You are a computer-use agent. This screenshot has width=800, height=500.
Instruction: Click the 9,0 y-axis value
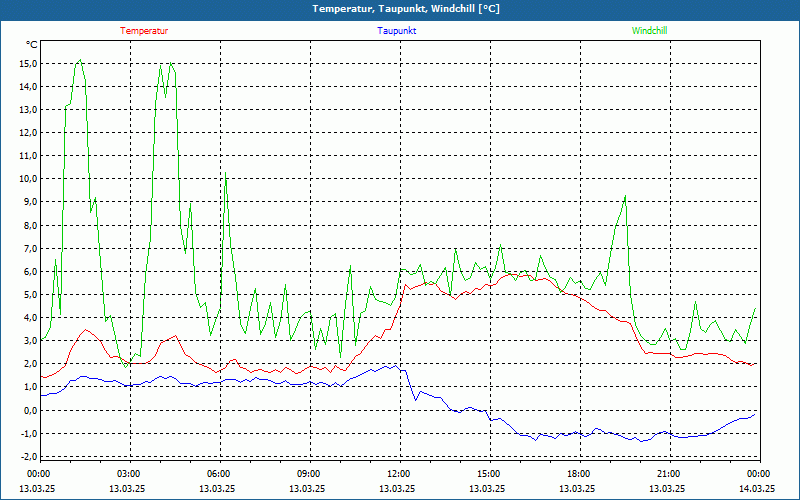coord(30,202)
